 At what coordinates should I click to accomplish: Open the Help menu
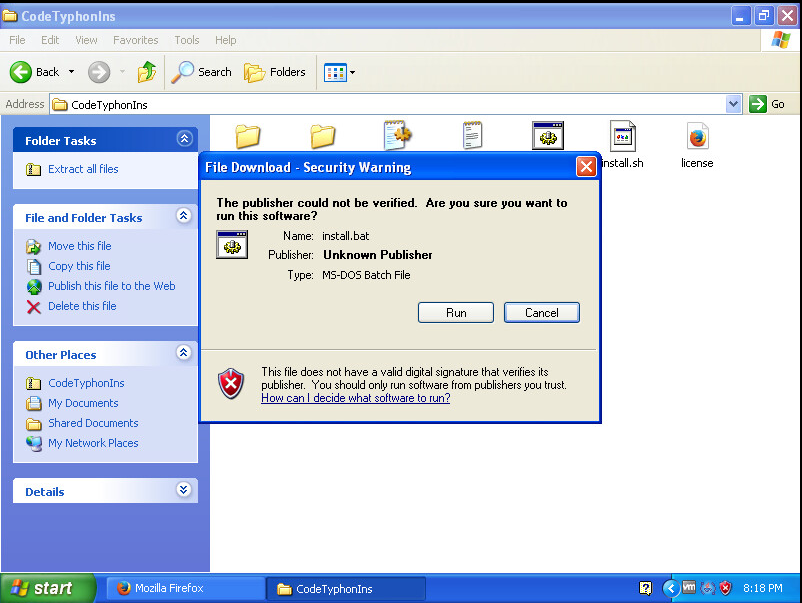[x=226, y=40]
